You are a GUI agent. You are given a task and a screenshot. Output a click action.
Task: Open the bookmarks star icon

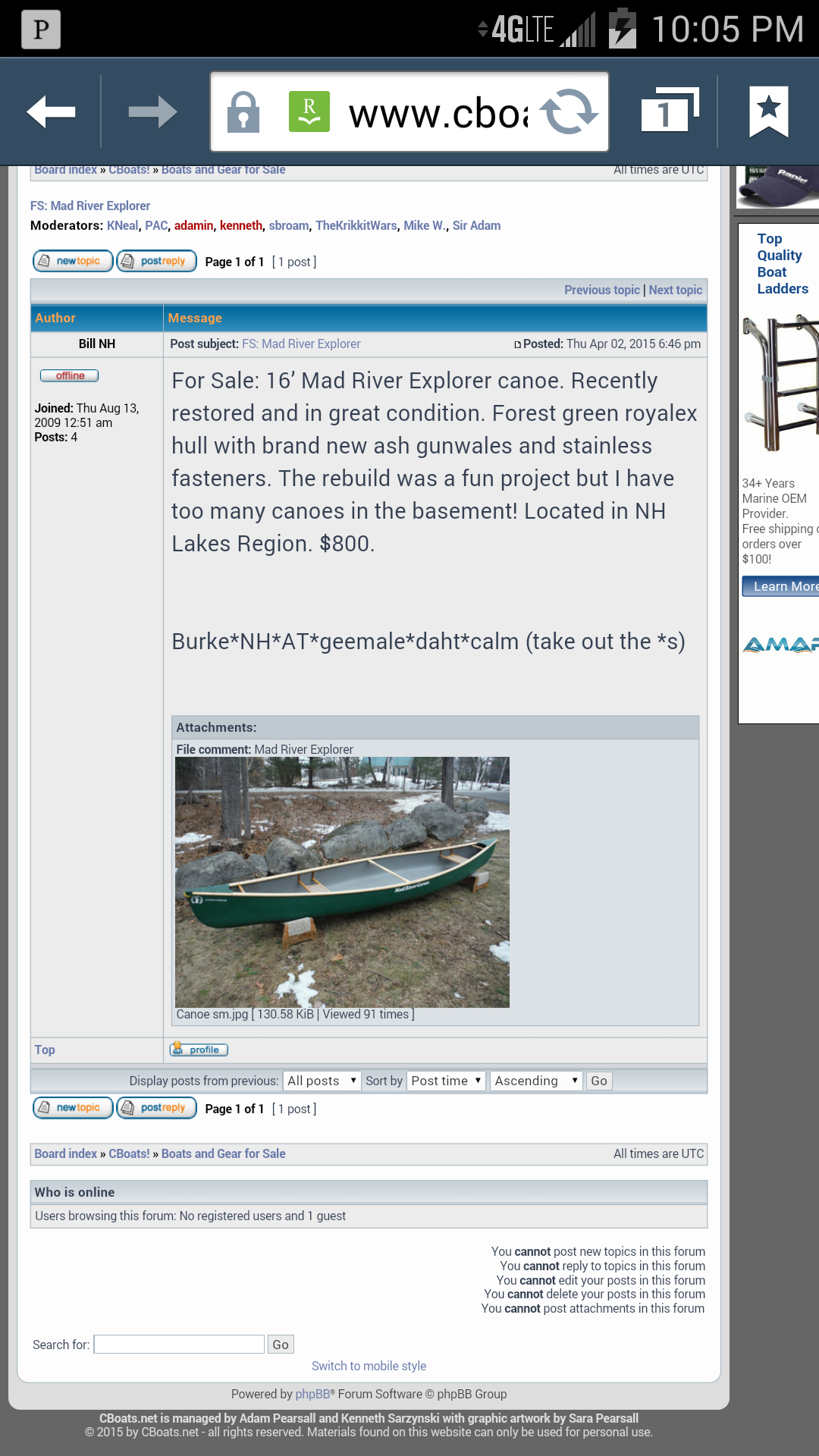[x=768, y=112]
